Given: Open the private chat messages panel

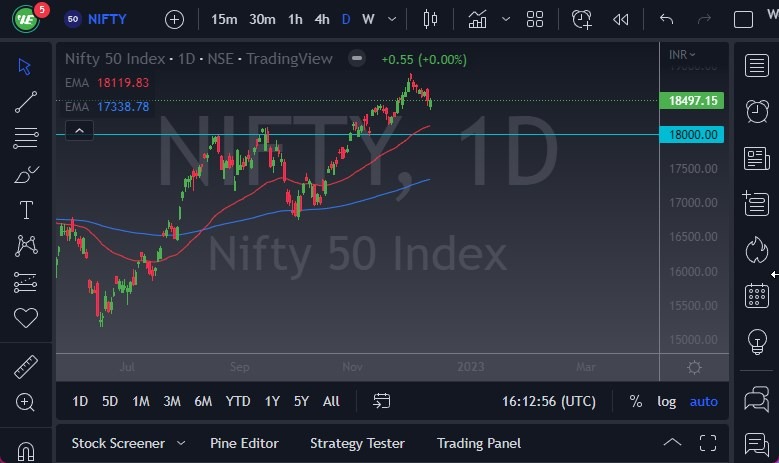Looking at the screenshot, I should pyautogui.click(x=757, y=444).
